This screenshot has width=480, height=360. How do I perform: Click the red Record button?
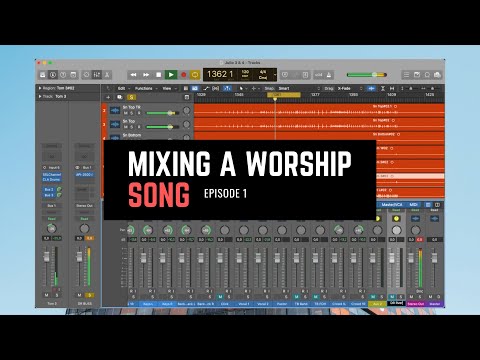click(x=183, y=75)
